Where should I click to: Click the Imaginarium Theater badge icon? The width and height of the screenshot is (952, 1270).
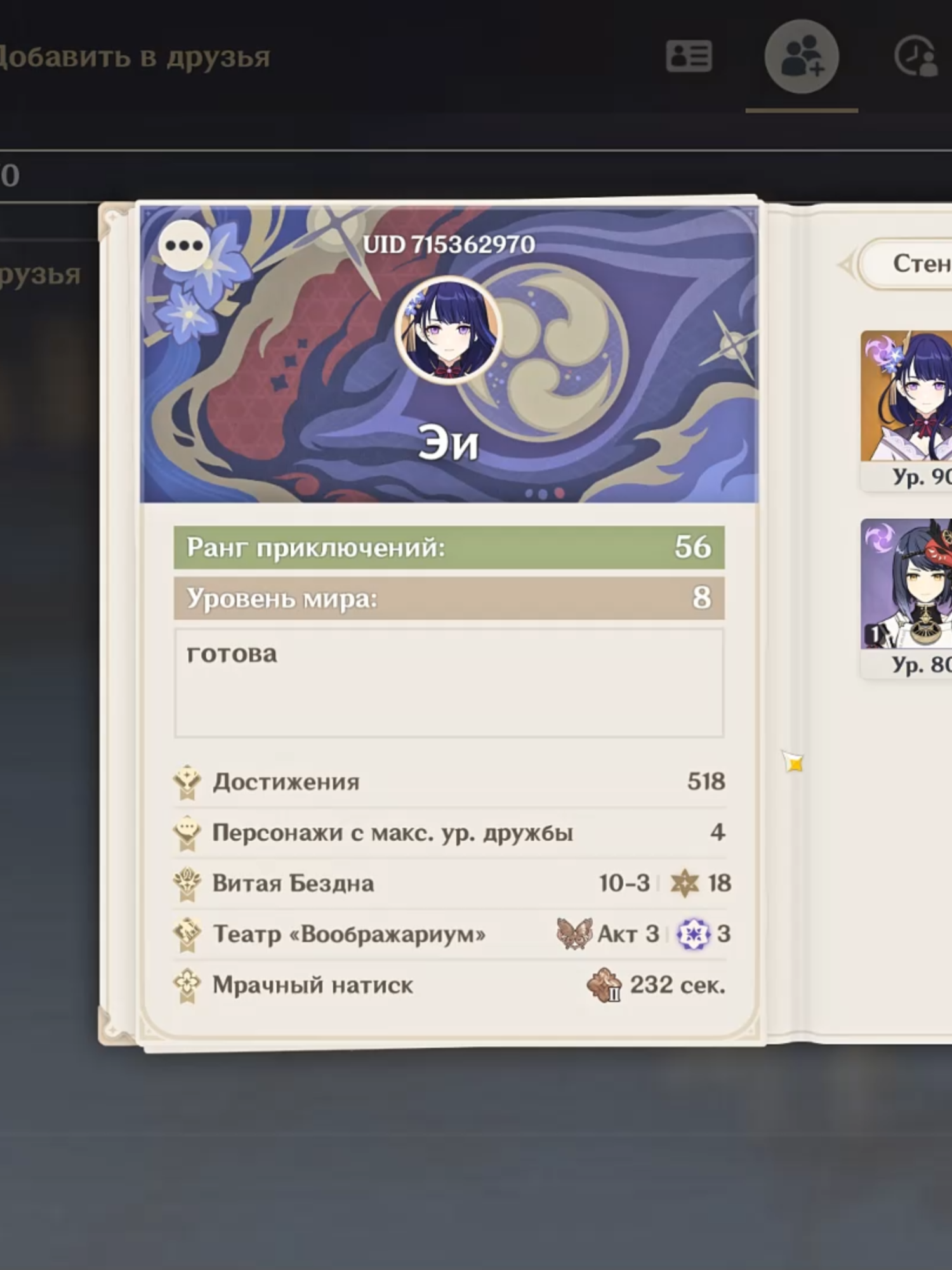(x=187, y=935)
